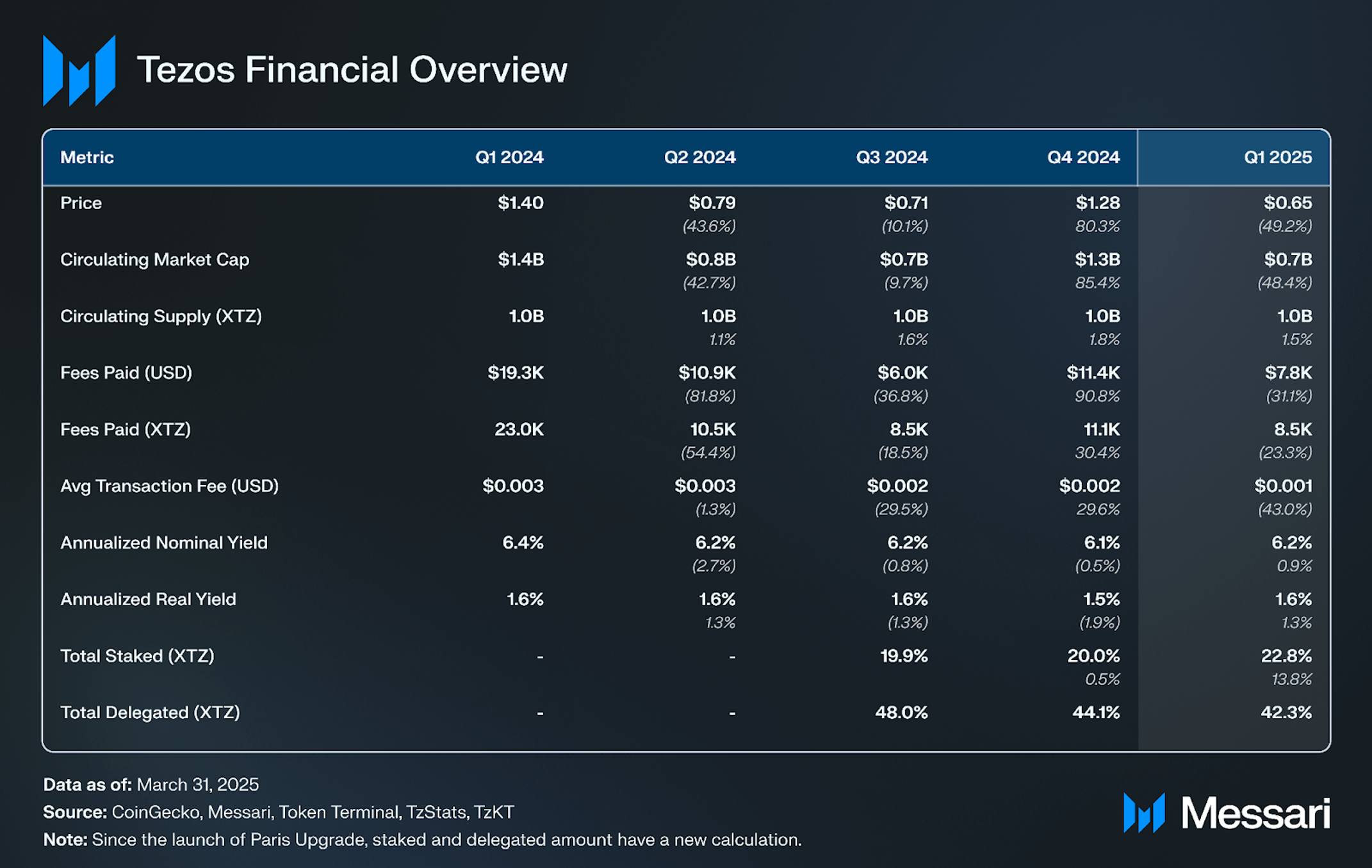The width and height of the screenshot is (1372, 868).
Task: Click the Q2 2024 price value '$0.79'
Action: 712,203
